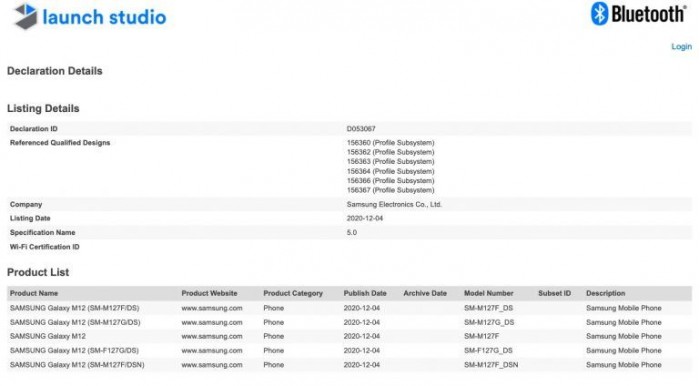The height and width of the screenshot is (386, 700).
Task: Click the Samsung Electronics Co., Ltd. company value
Action: pos(394,204)
